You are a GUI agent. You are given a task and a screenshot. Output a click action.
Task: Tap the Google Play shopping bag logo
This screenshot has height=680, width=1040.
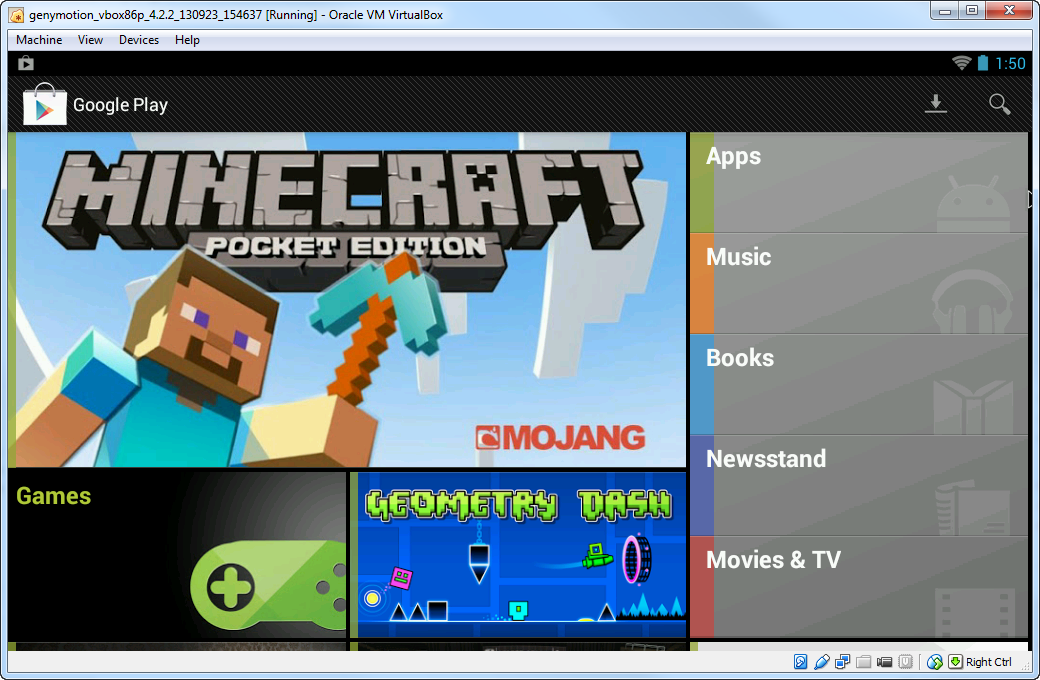pos(44,103)
